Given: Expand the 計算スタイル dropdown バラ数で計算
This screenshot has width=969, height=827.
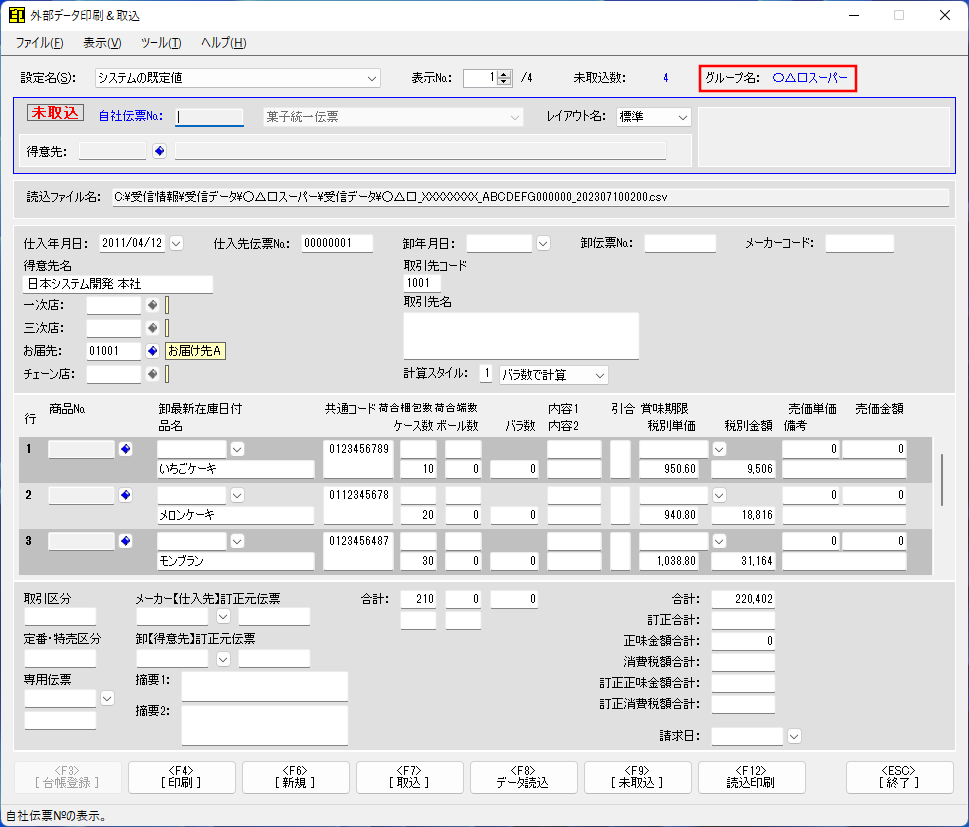Looking at the screenshot, I should 599,375.
